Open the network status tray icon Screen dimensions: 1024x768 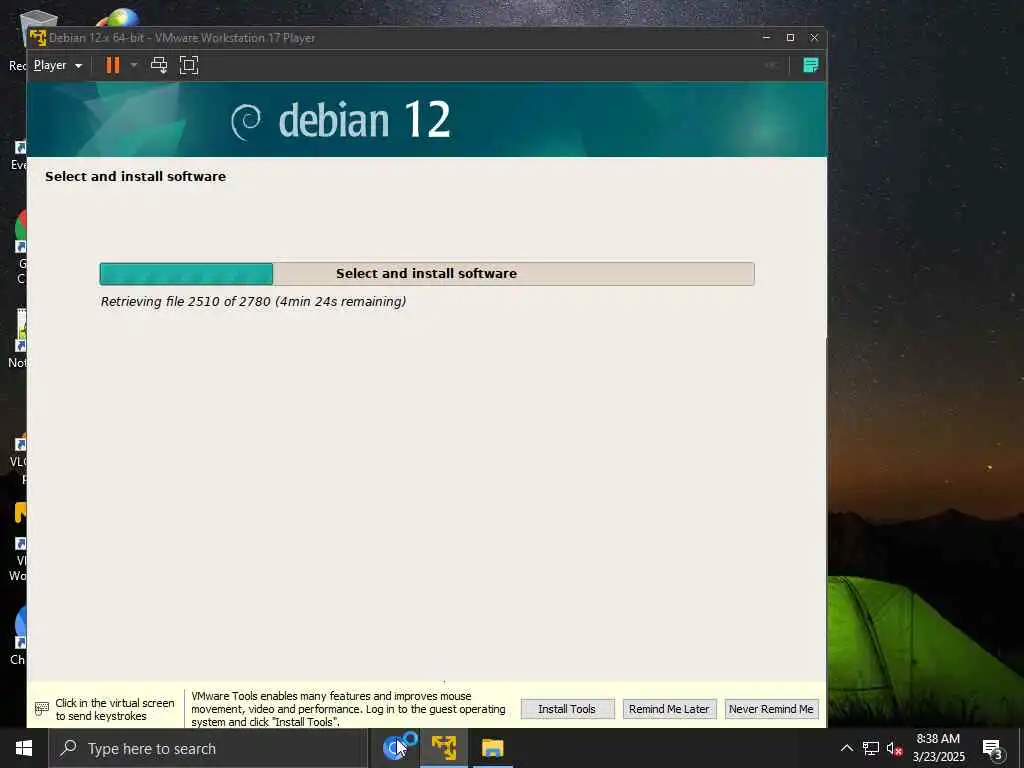[871, 748]
